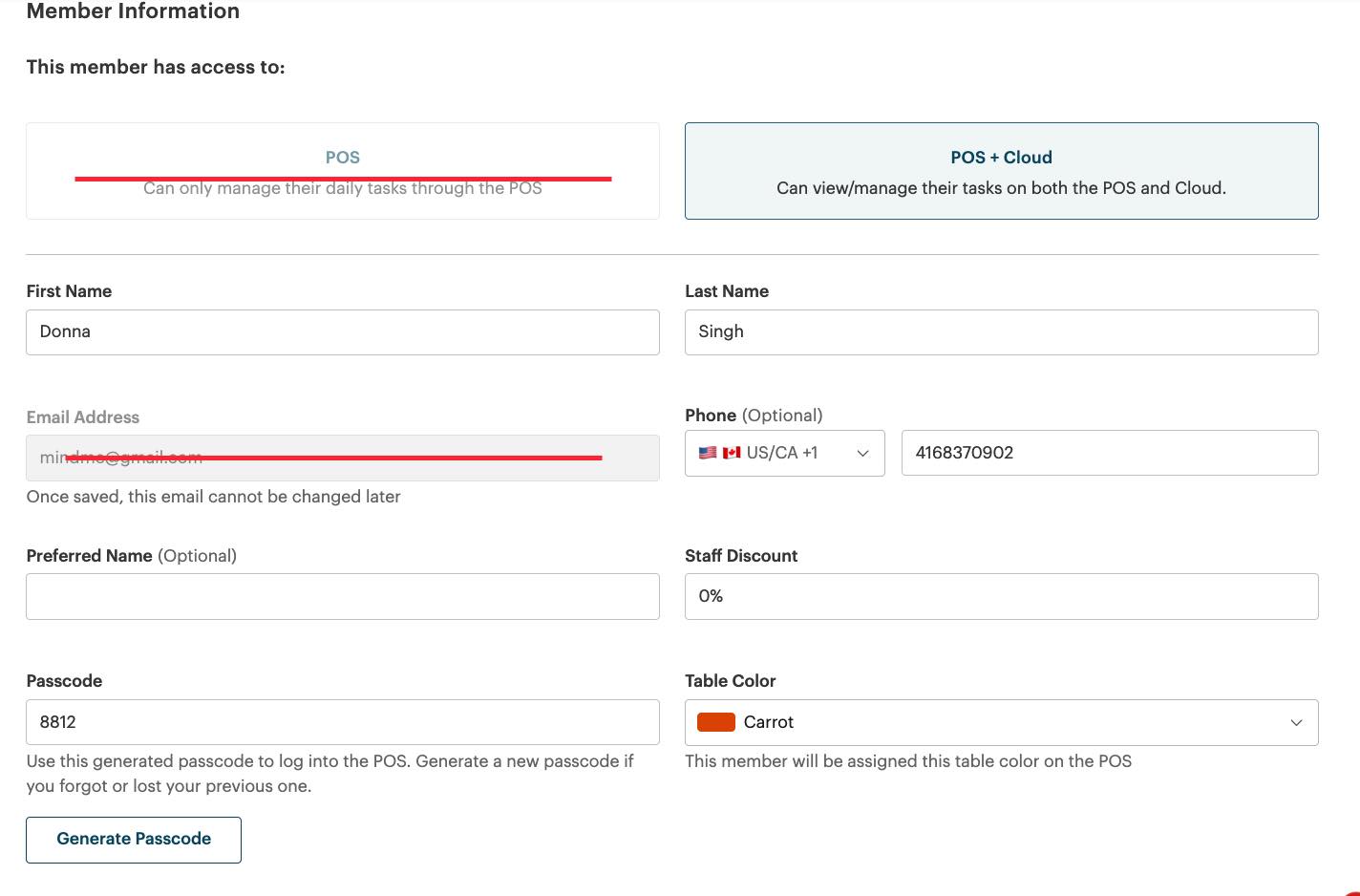Click the Passcode label text
This screenshot has width=1360, height=896.
pyautogui.click(x=64, y=681)
